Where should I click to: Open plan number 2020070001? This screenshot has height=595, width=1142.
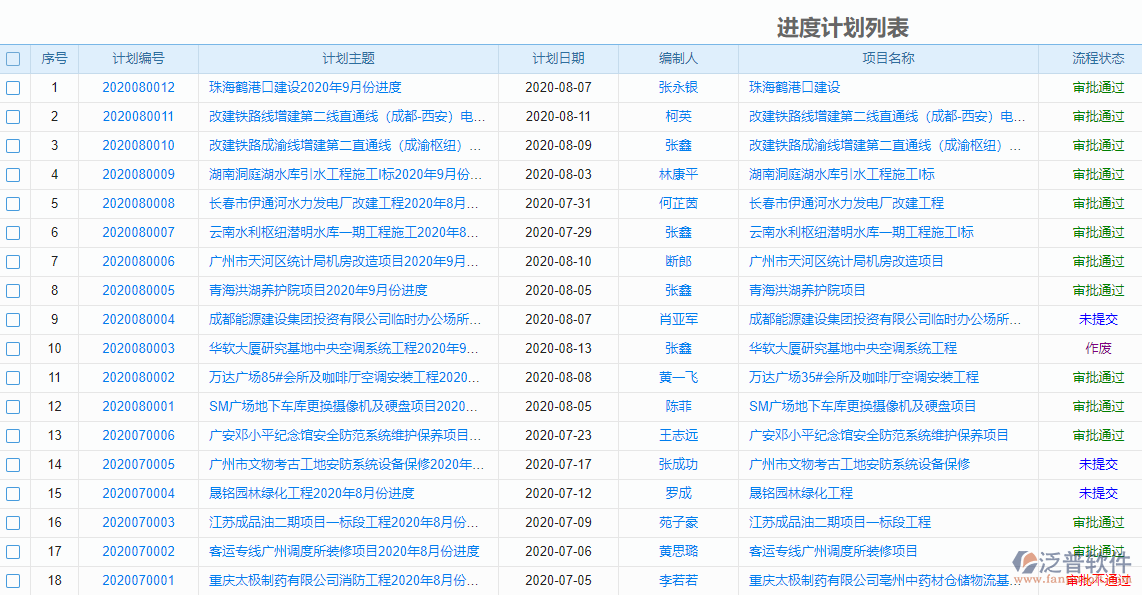click(137, 580)
